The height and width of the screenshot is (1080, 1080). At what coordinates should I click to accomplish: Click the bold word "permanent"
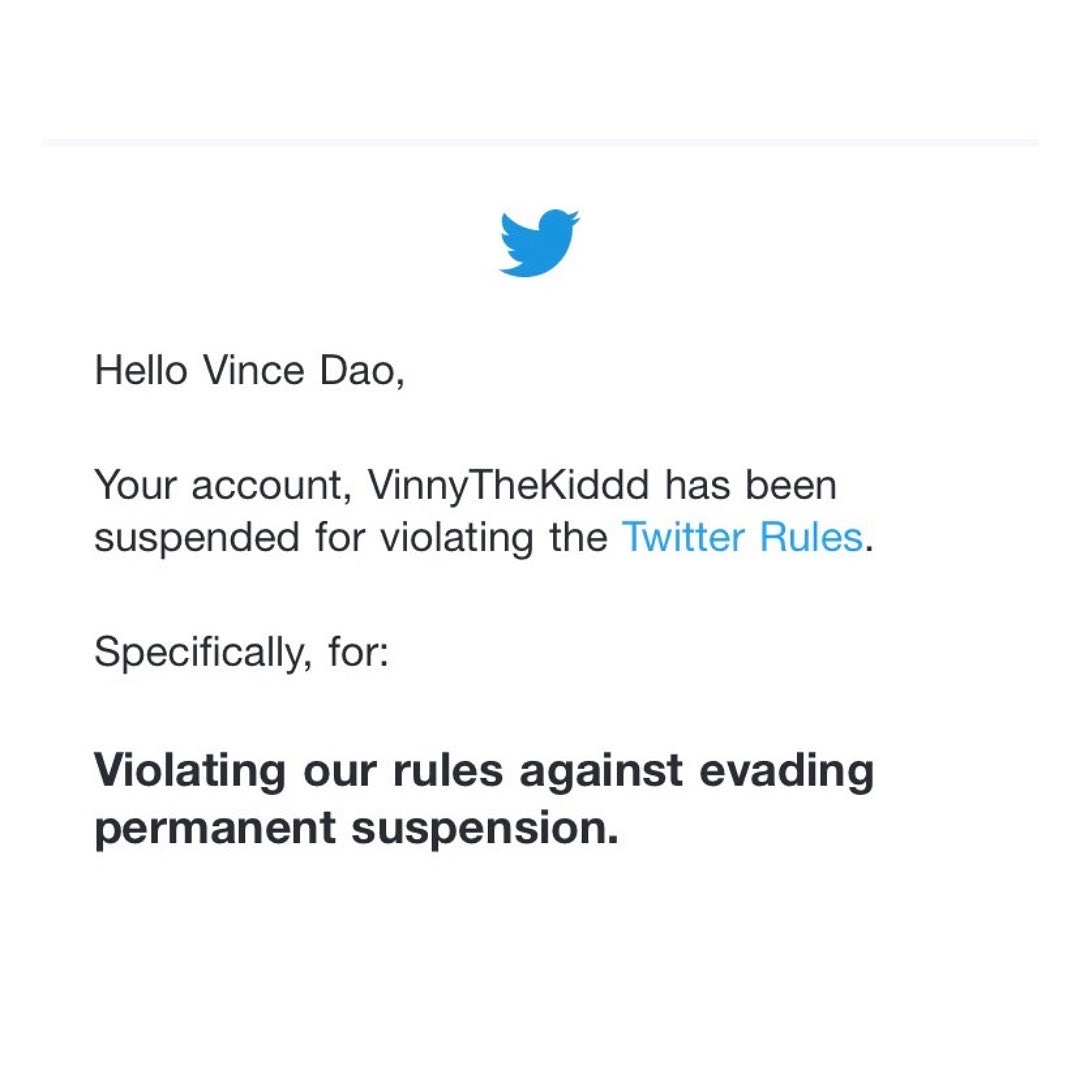coord(215,829)
